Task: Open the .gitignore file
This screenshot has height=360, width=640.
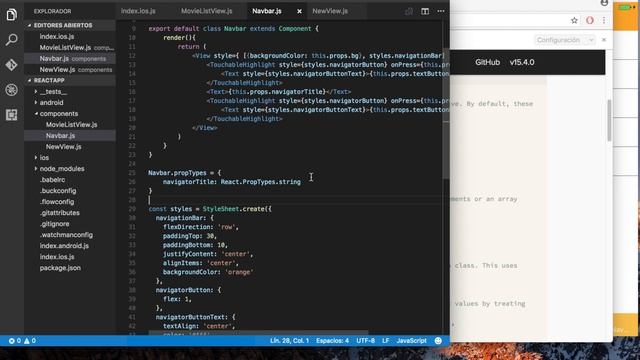Action: [54, 224]
